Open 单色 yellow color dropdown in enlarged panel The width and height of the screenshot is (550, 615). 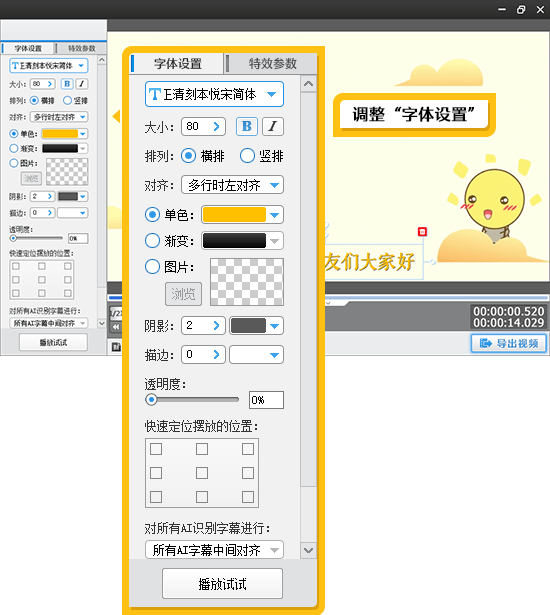point(242,215)
